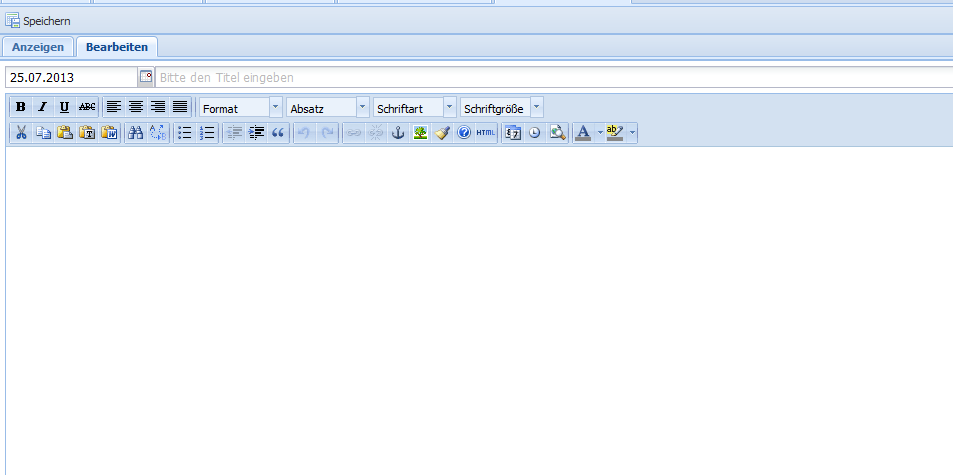
Task: Apply the text color button
Action: [x=583, y=133]
